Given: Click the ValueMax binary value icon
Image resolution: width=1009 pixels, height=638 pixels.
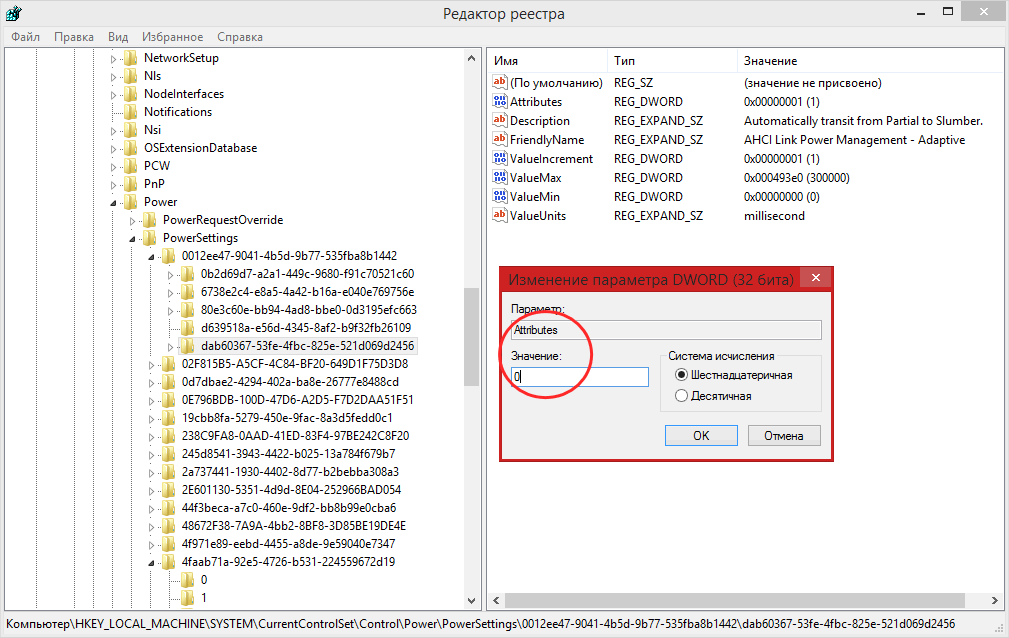Looking at the screenshot, I should point(500,178).
